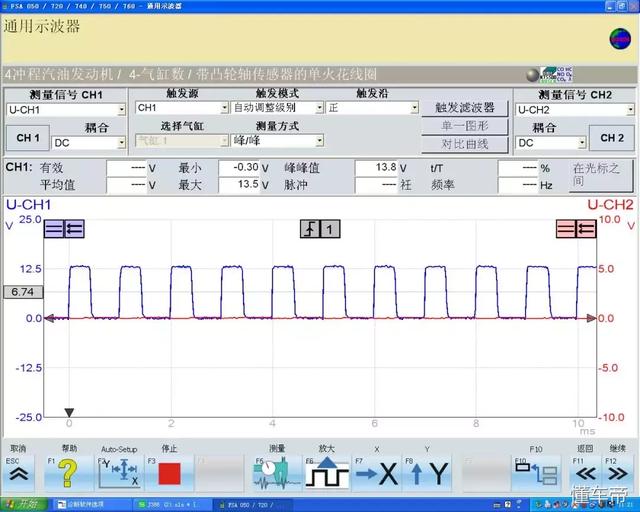Open the U-CH1 measurement signal dropdown
640x512 pixels.
(66, 110)
